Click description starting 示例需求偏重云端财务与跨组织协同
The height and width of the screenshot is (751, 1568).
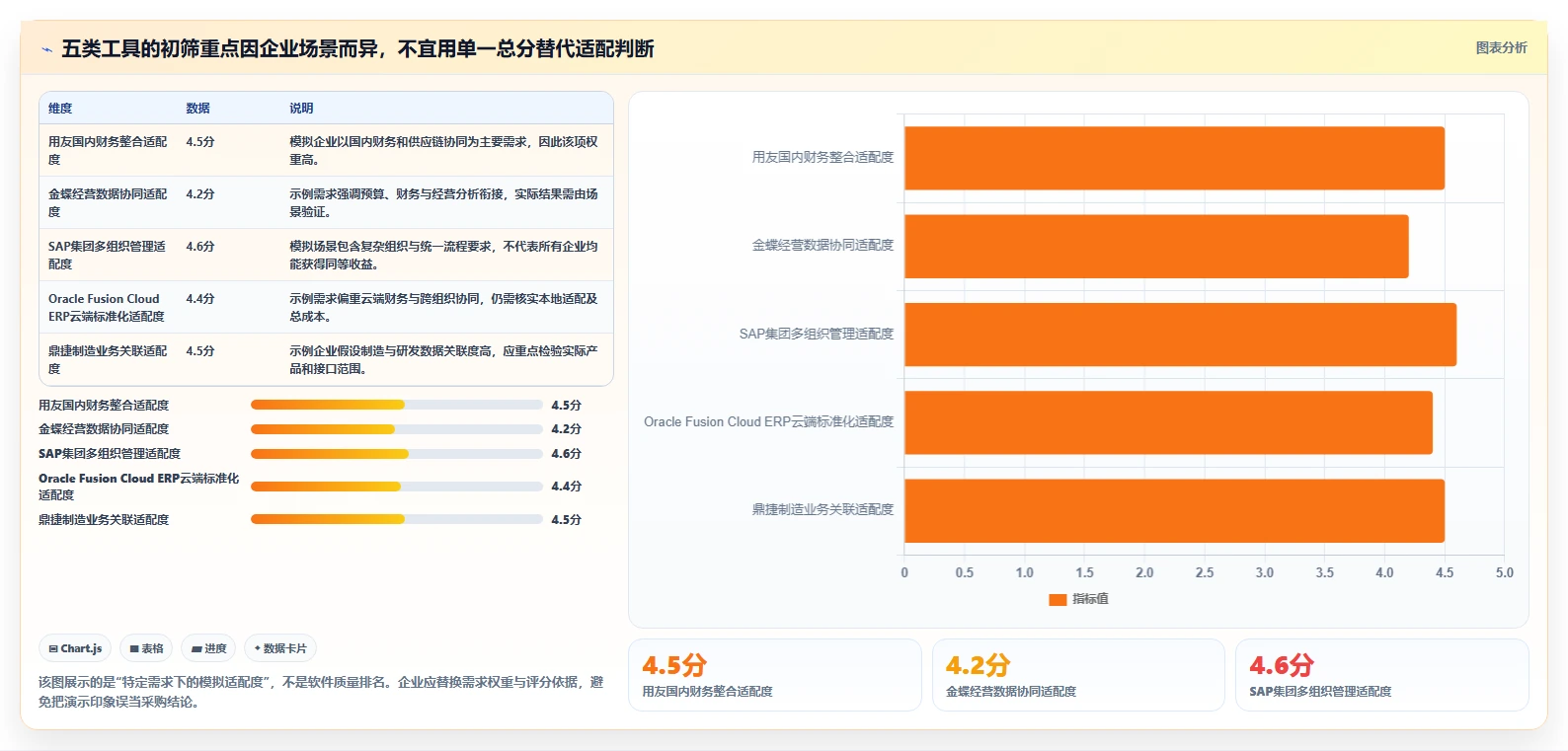(443, 307)
